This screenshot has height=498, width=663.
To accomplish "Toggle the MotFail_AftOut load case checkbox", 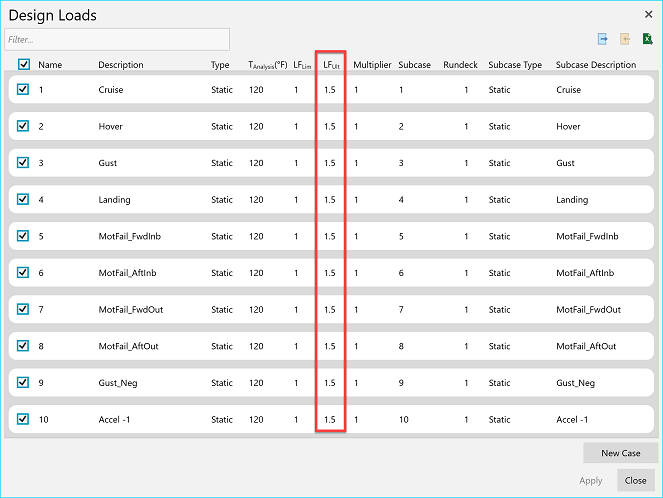I will coord(23,346).
